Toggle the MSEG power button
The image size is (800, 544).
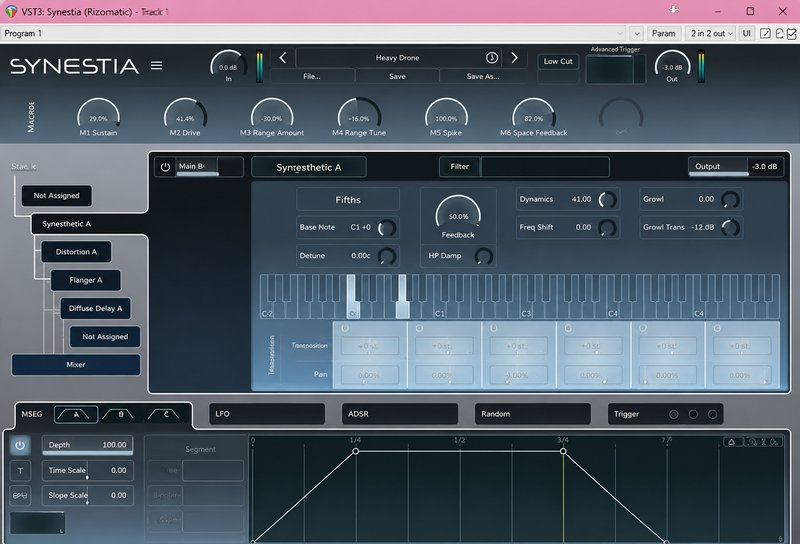point(20,445)
